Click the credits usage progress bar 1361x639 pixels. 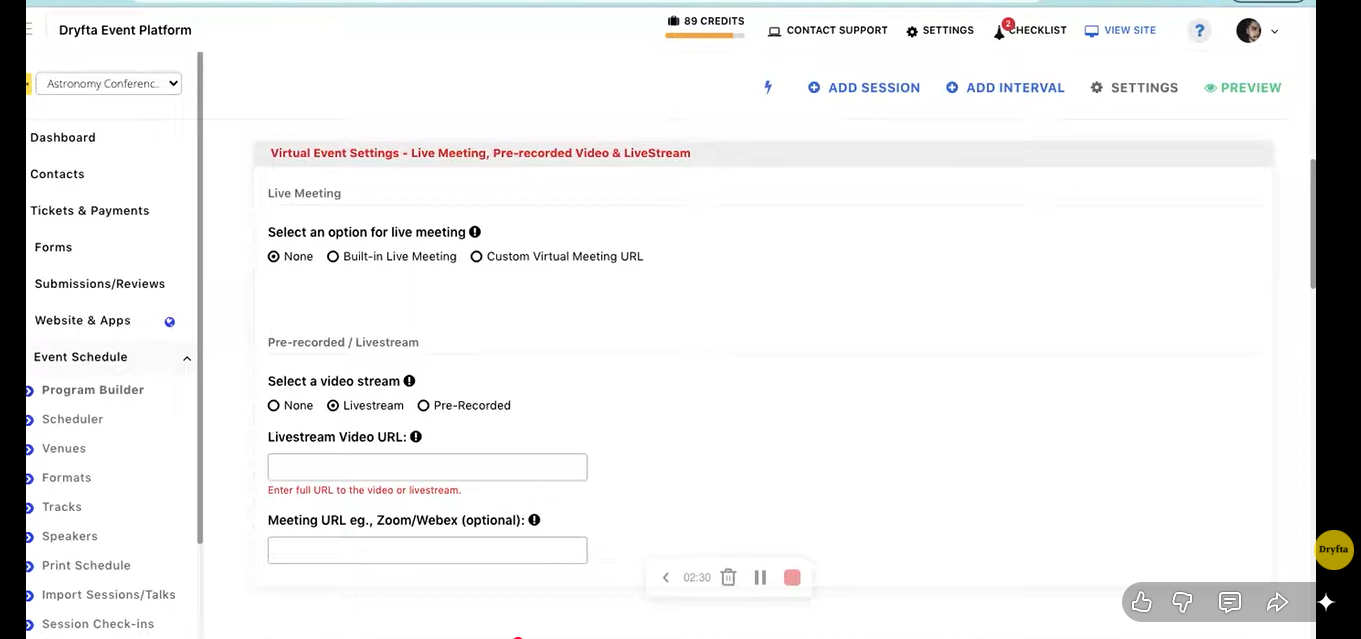click(704, 36)
